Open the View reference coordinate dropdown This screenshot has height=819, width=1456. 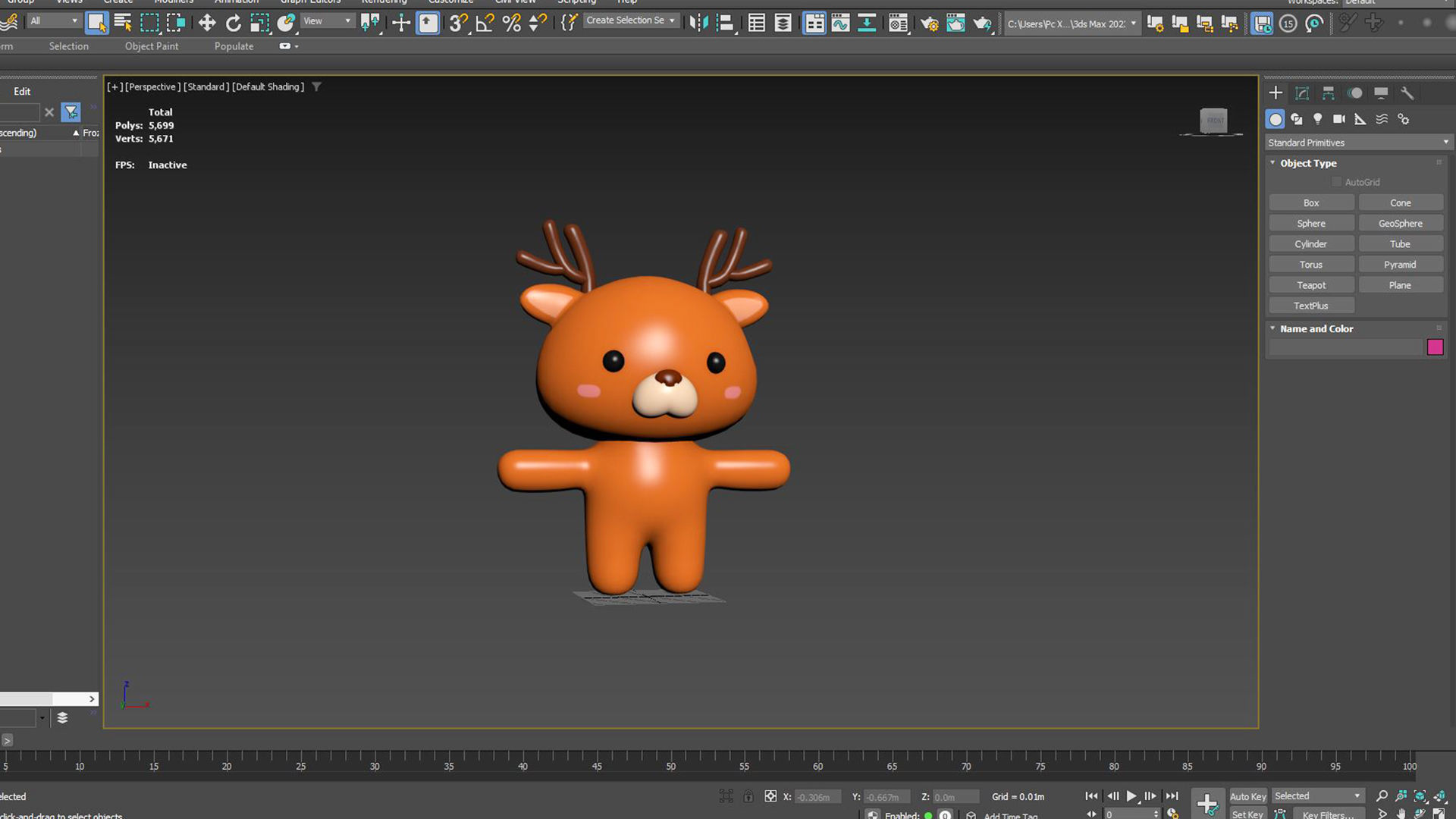[x=328, y=21]
